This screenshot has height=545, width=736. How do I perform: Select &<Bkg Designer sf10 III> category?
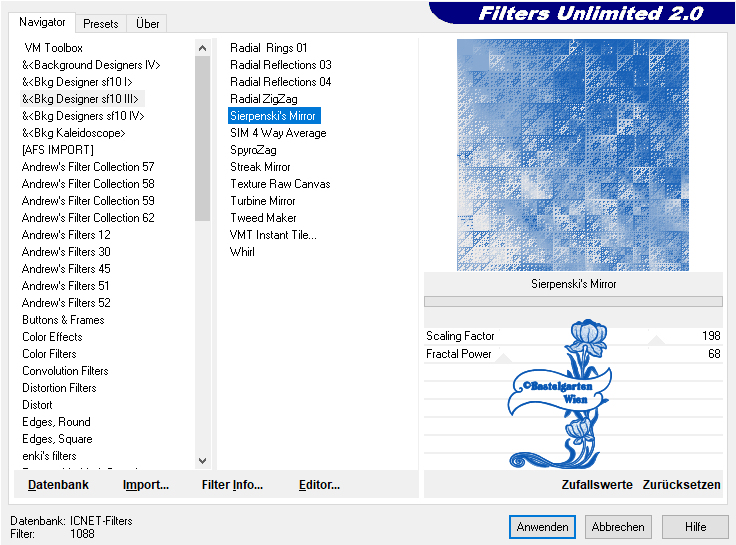(80, 99)
